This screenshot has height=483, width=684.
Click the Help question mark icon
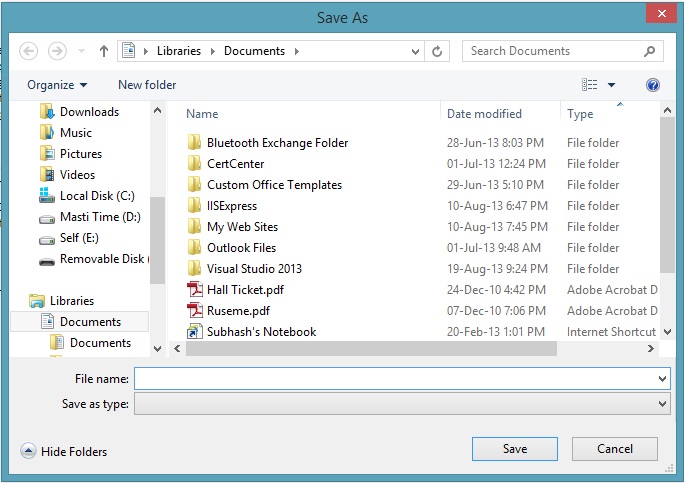(653, 85)
